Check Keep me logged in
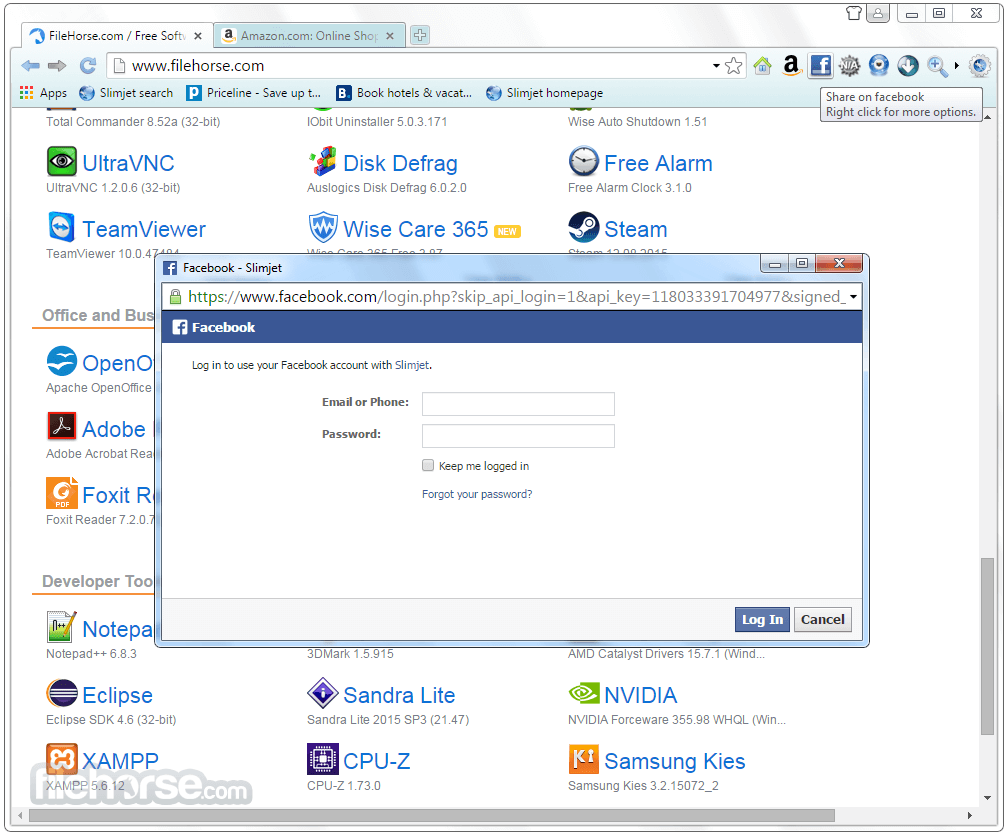1008x835 pixels. [x=428, y=465]
